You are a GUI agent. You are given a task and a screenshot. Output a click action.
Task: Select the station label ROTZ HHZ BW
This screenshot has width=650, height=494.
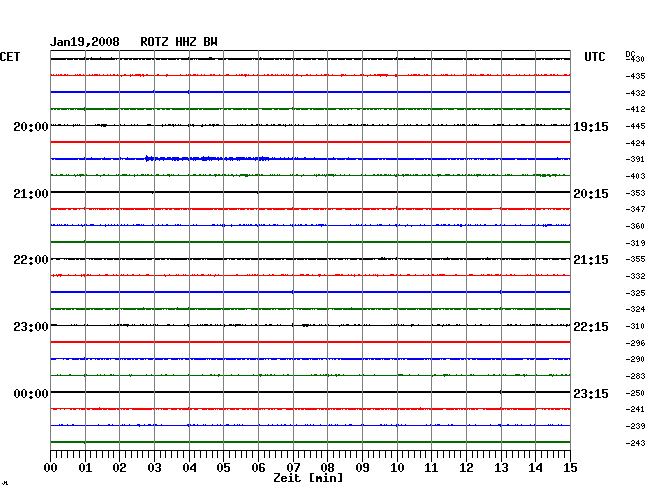179,42
